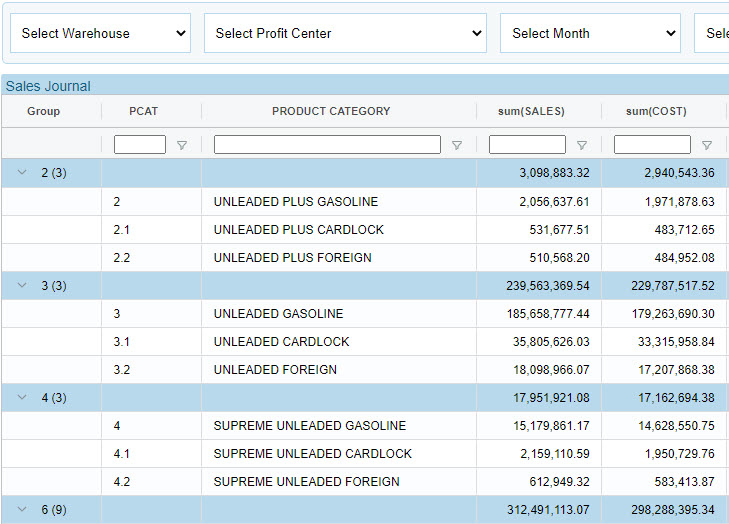Click PCAT cell 2.1

point(121,230)
